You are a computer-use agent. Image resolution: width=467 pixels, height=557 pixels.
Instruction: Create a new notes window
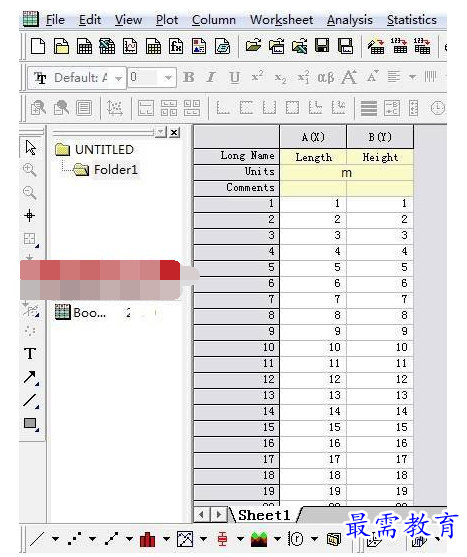pyautogui.click(x=222, y=47)
